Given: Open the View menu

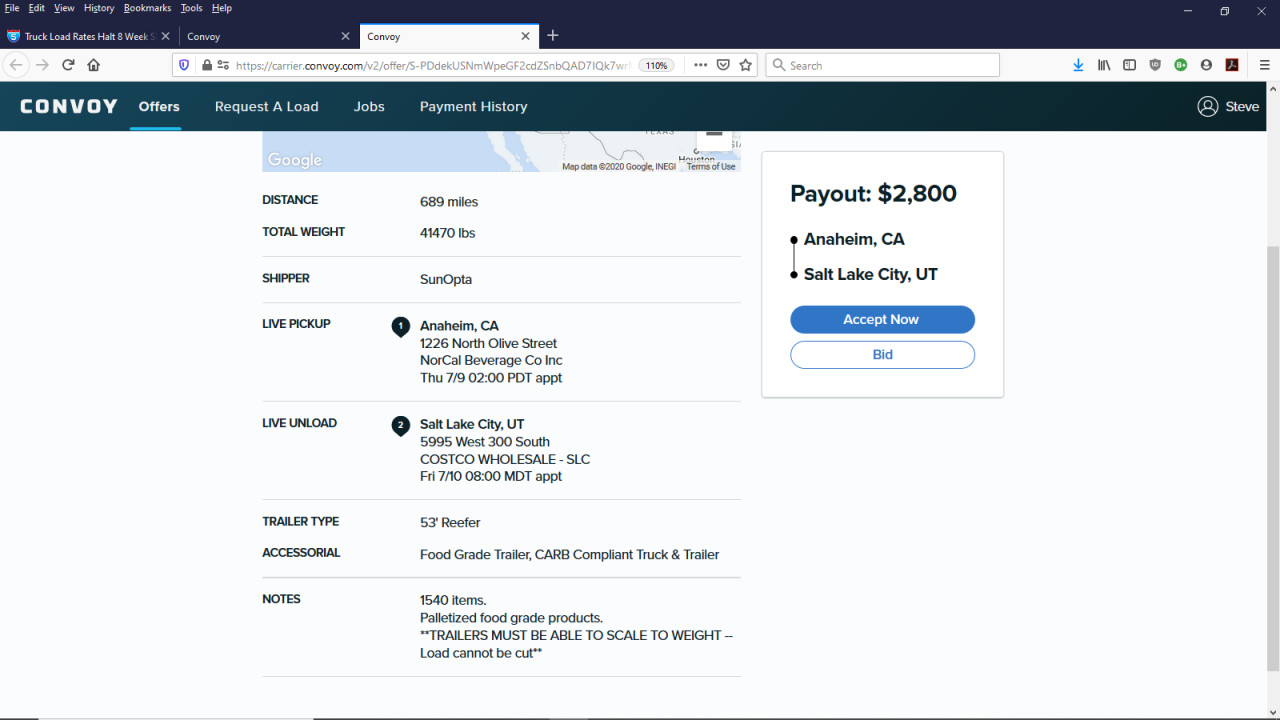Looking at the screenshot, I should tap(64, 8).
